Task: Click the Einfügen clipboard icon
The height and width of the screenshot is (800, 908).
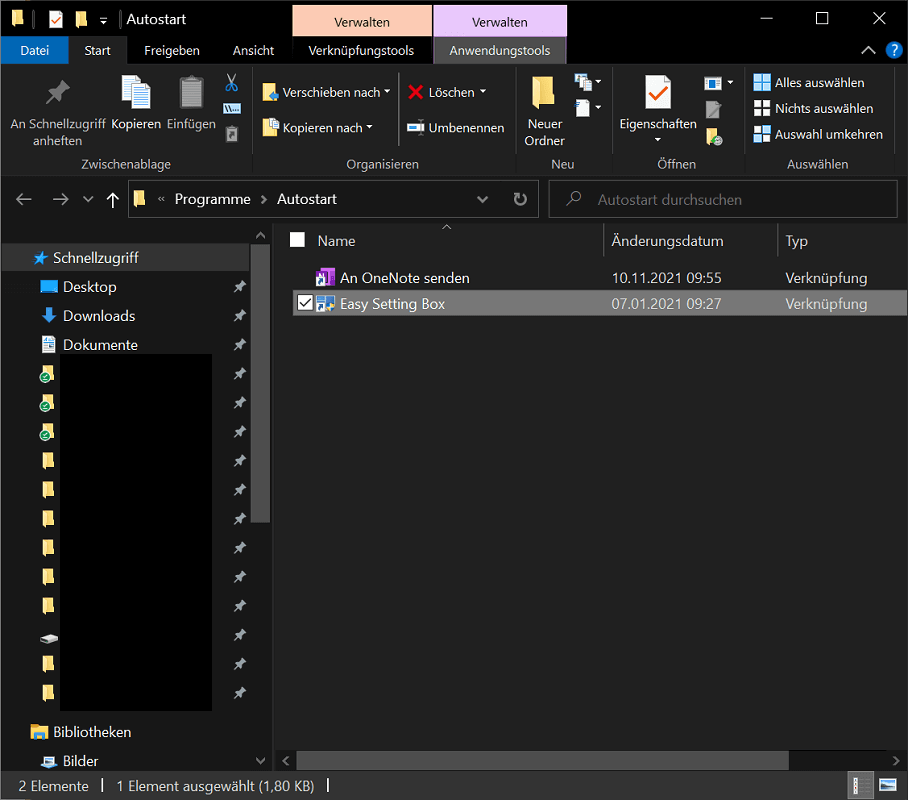Action: [191, 92]
